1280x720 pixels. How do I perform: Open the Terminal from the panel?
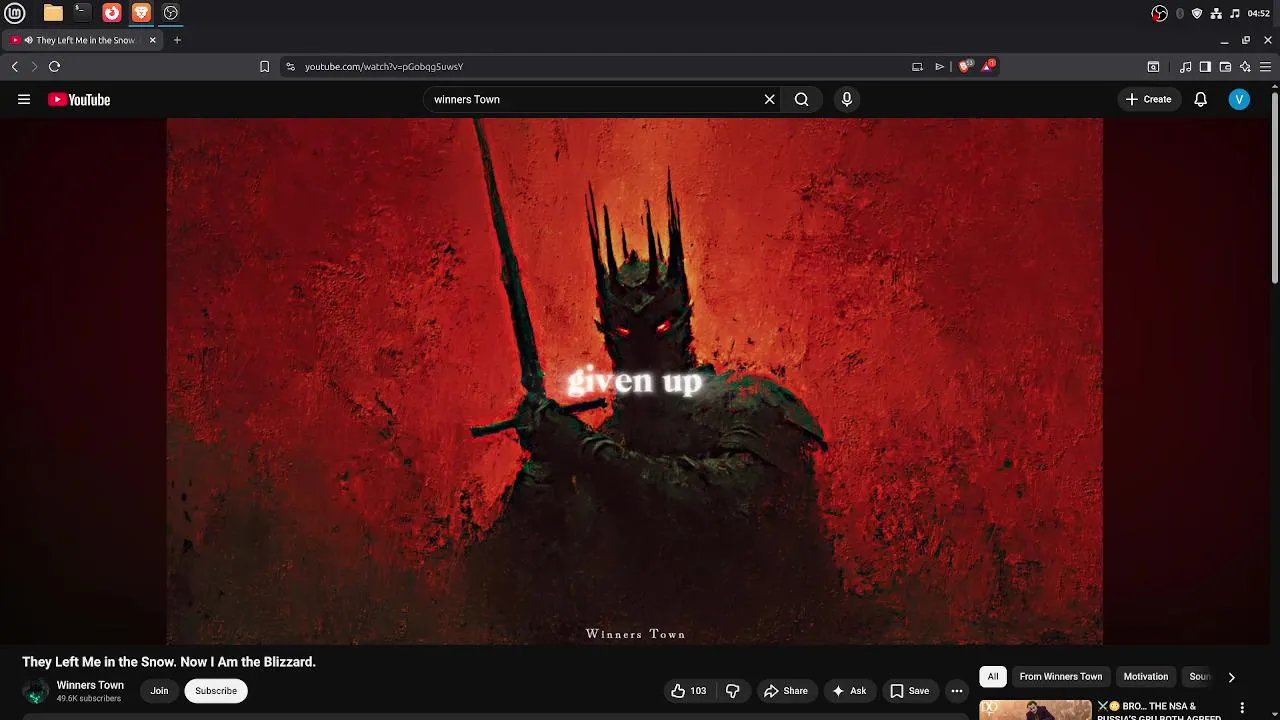tap(82, 13)
